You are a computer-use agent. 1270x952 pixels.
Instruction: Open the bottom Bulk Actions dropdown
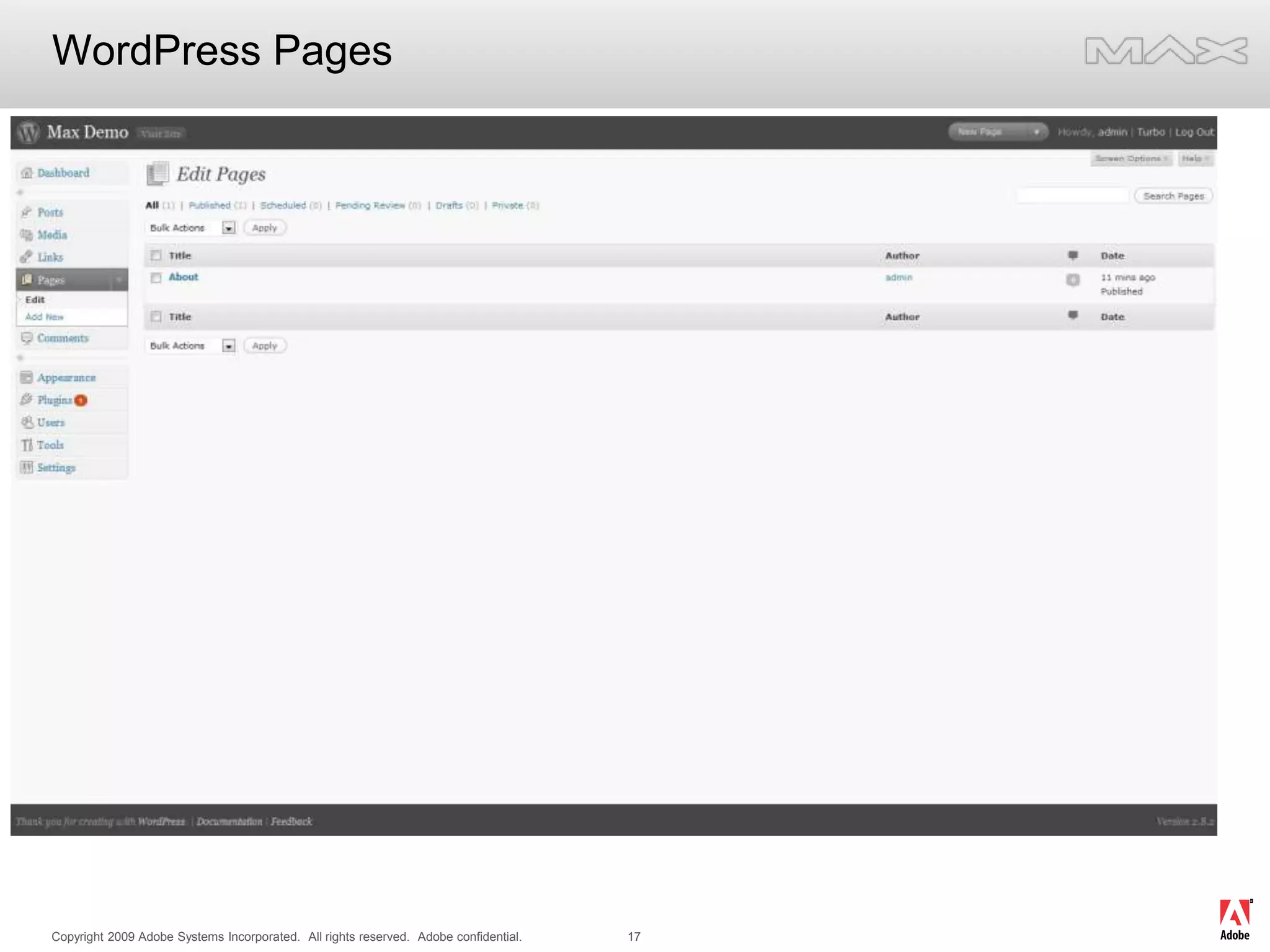point(192,346)
